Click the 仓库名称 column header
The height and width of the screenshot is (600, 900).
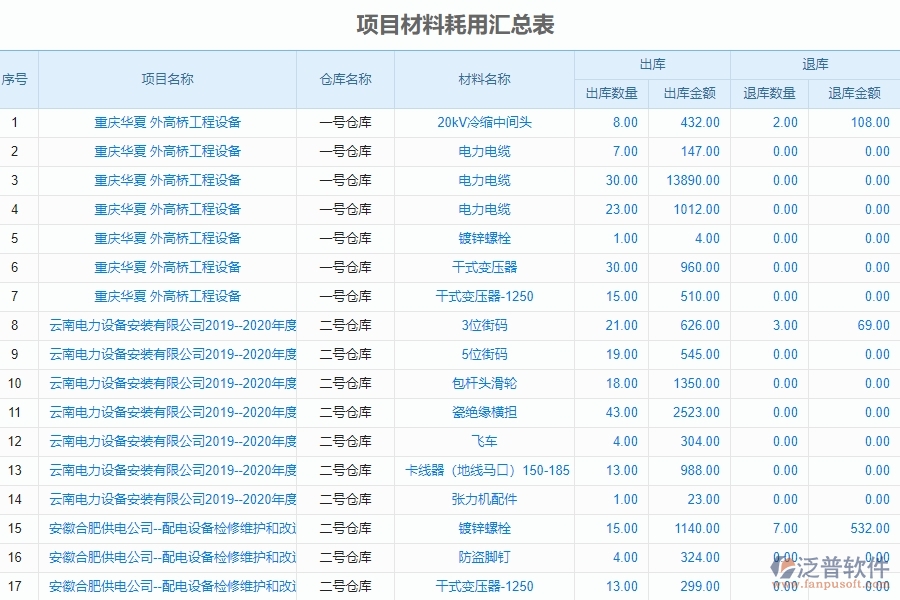[x=345, y=77]
